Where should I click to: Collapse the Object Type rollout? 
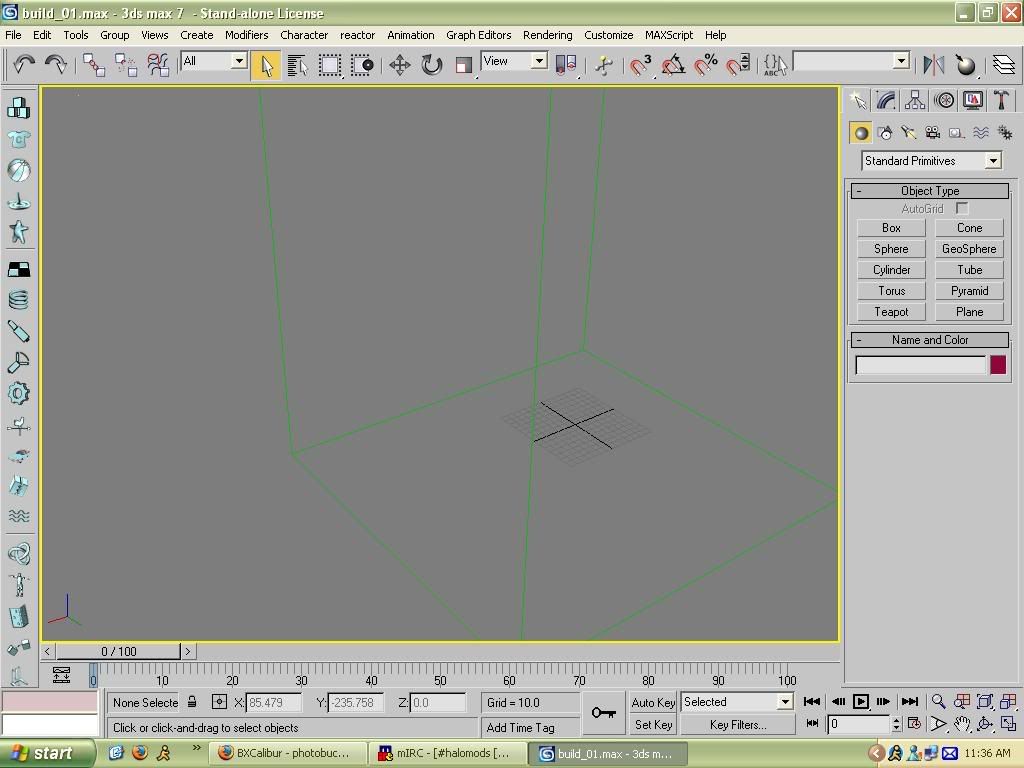930,191
